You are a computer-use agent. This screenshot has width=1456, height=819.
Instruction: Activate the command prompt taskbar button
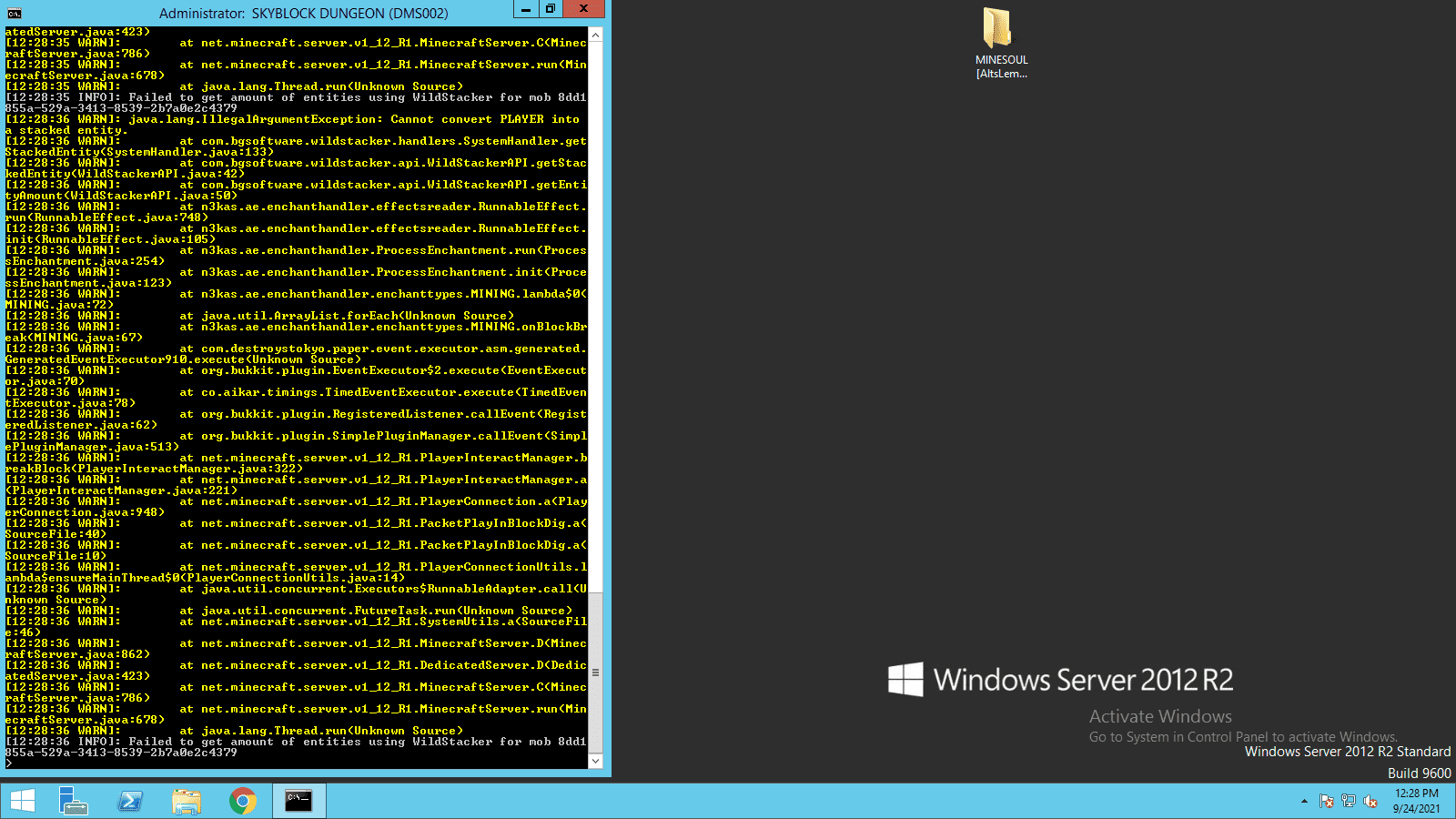coord(298,801)
